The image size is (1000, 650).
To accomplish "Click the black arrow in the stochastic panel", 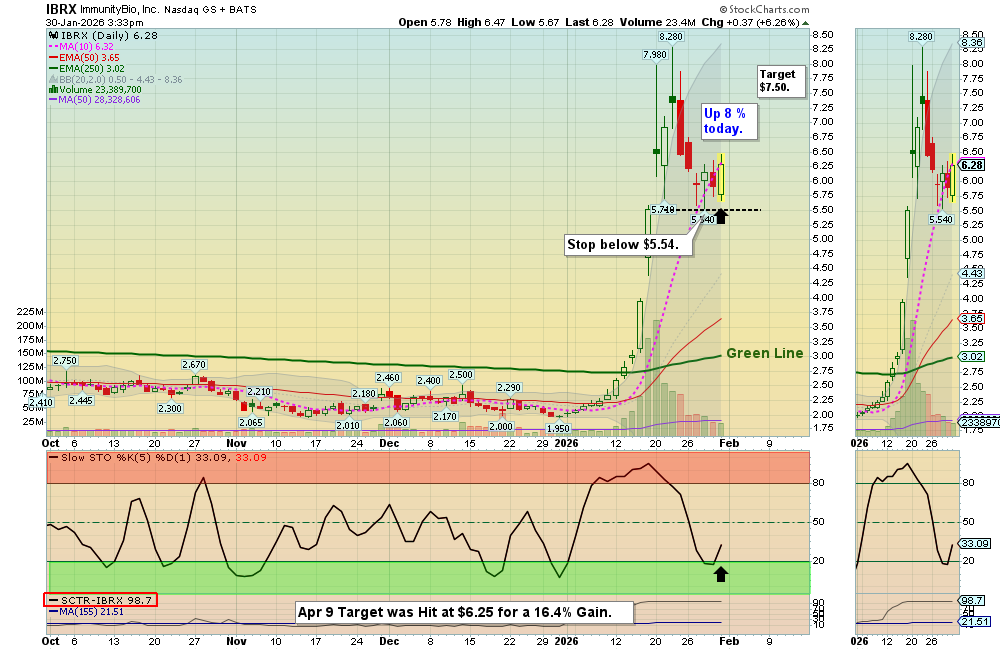I will pos(720,573).
